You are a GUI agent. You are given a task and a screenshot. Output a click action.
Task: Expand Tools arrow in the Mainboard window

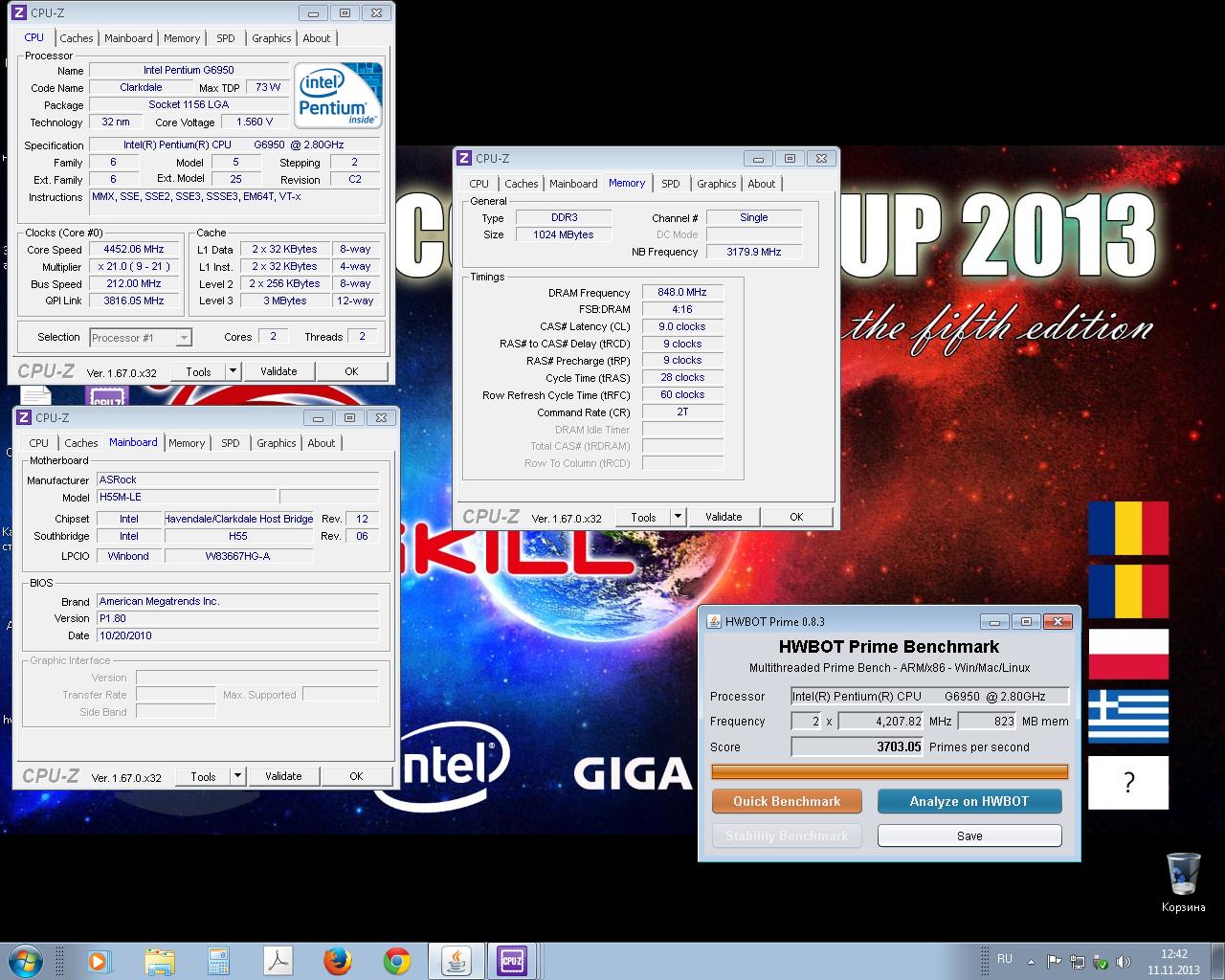click(237, 776)
